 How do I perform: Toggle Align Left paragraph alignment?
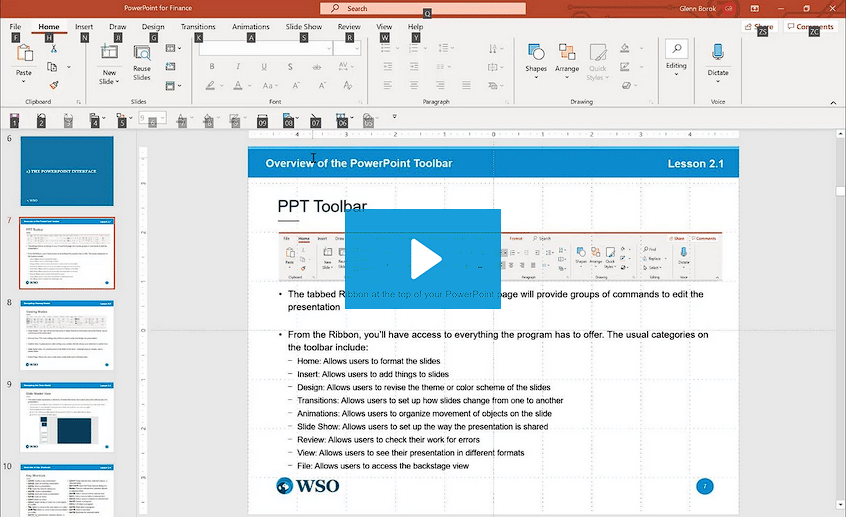point(388,85)
